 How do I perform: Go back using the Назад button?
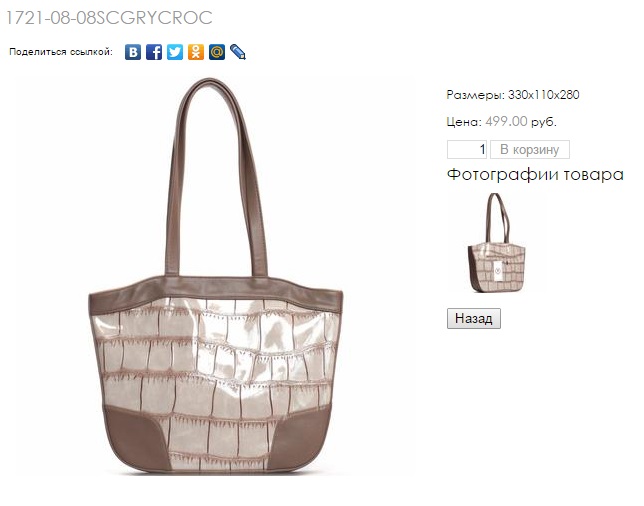tap(474, 318)
